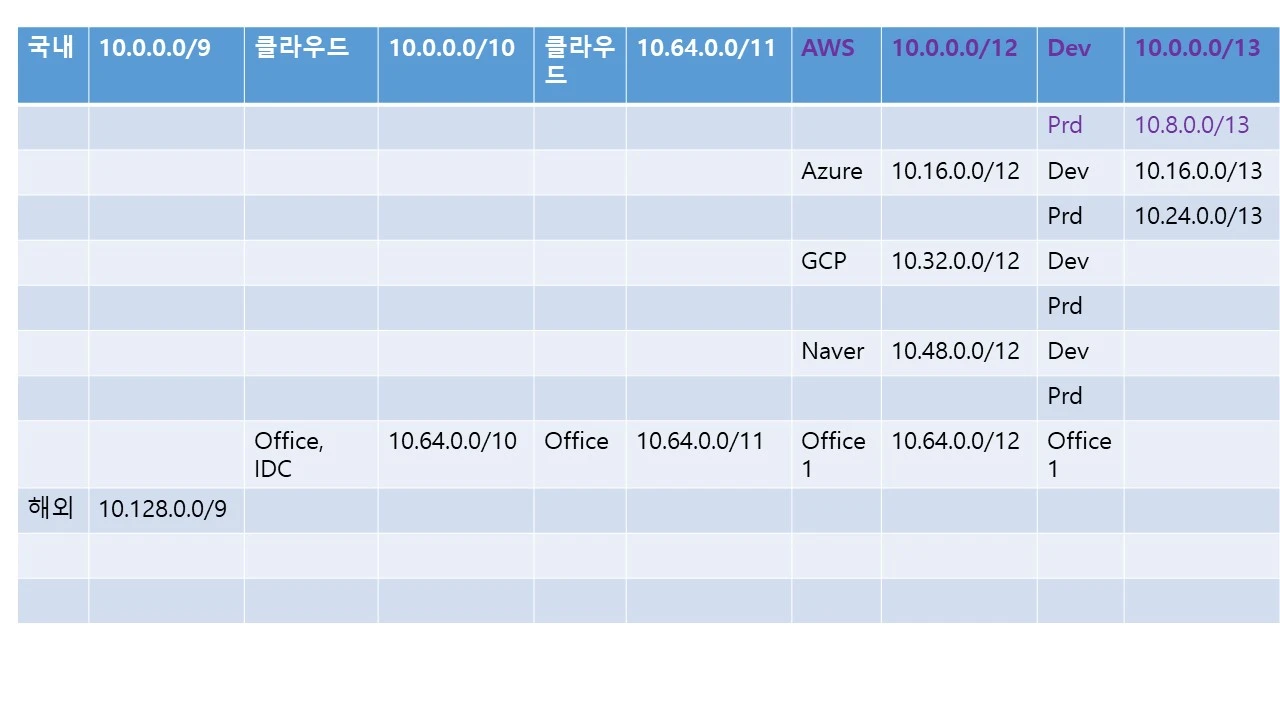Click the 10.64.0.0/12 cell

(958, 454)
